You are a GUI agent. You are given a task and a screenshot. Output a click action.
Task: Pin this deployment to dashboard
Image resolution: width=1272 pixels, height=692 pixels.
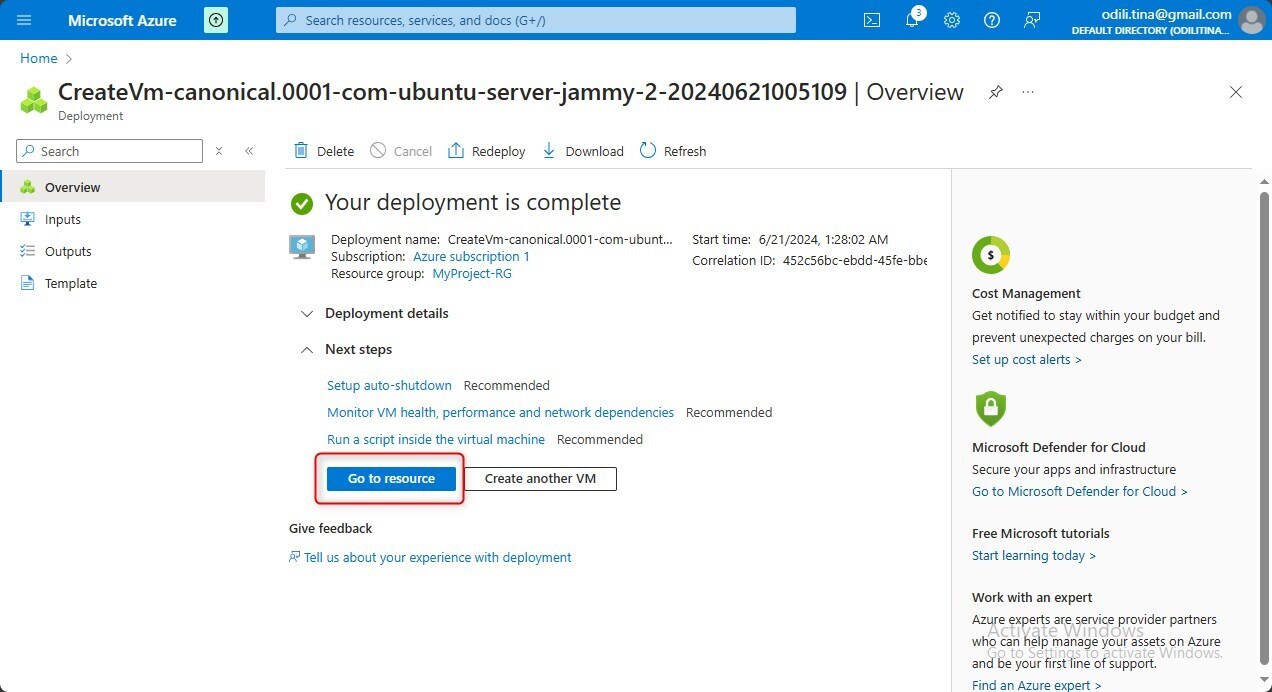995,92
